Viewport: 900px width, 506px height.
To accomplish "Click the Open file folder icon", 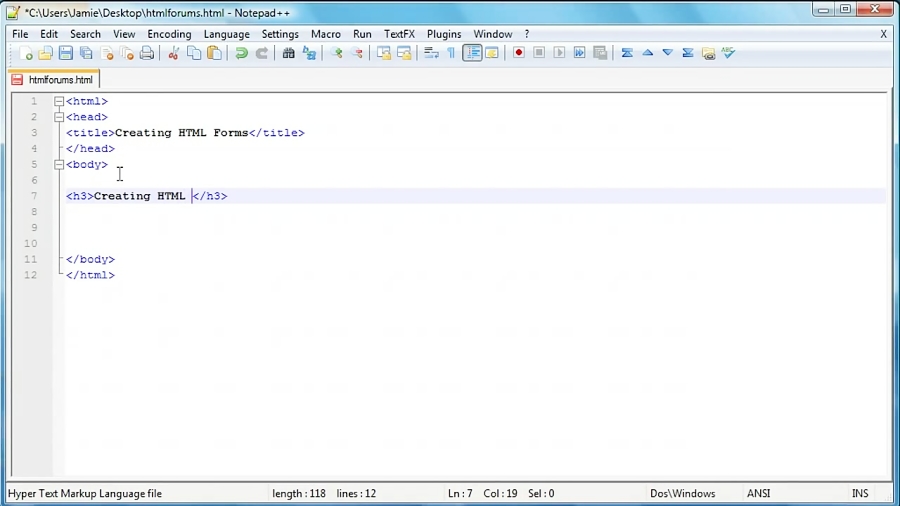I will [x=45, y=53].
